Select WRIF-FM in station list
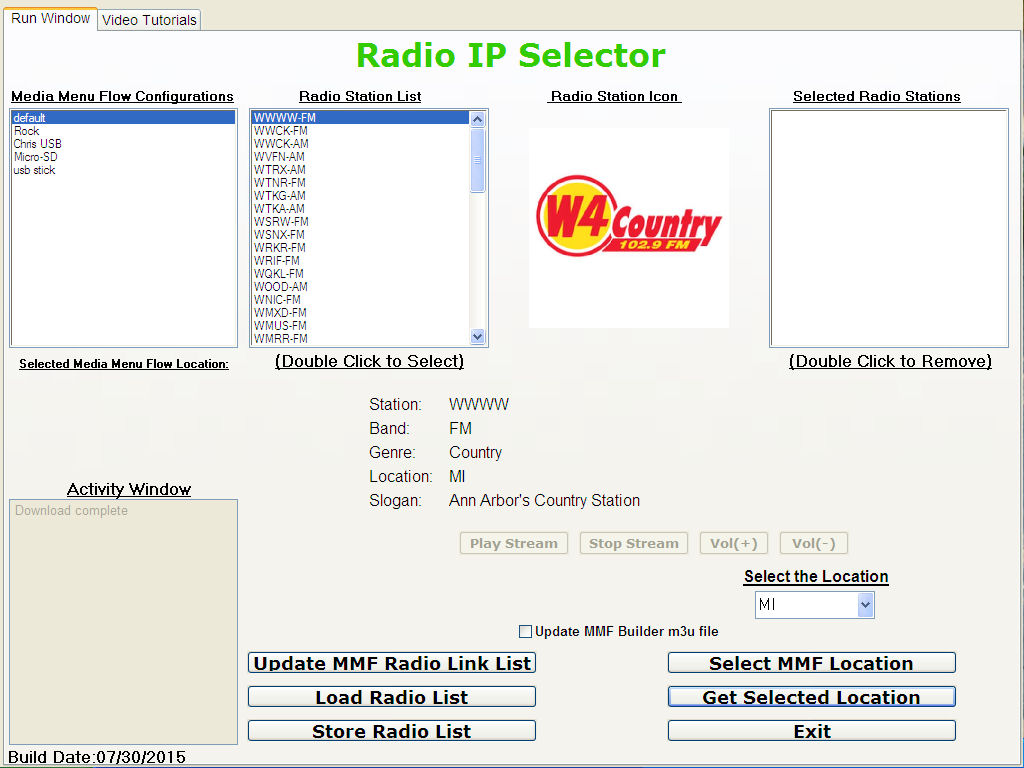 click(x=360, y=261)
